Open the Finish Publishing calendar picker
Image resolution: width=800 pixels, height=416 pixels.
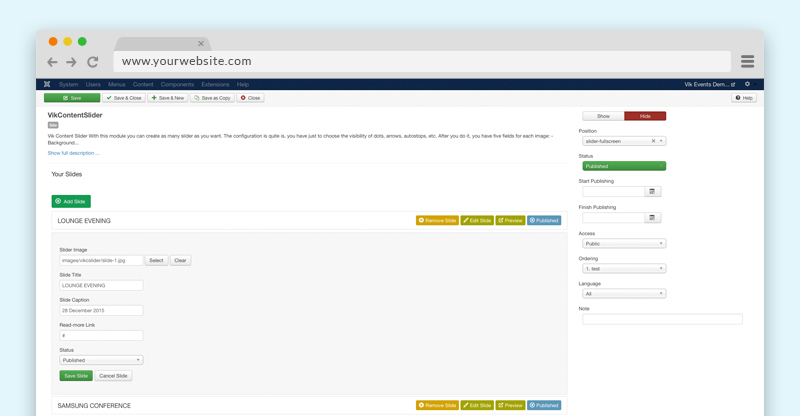[652, 217]
